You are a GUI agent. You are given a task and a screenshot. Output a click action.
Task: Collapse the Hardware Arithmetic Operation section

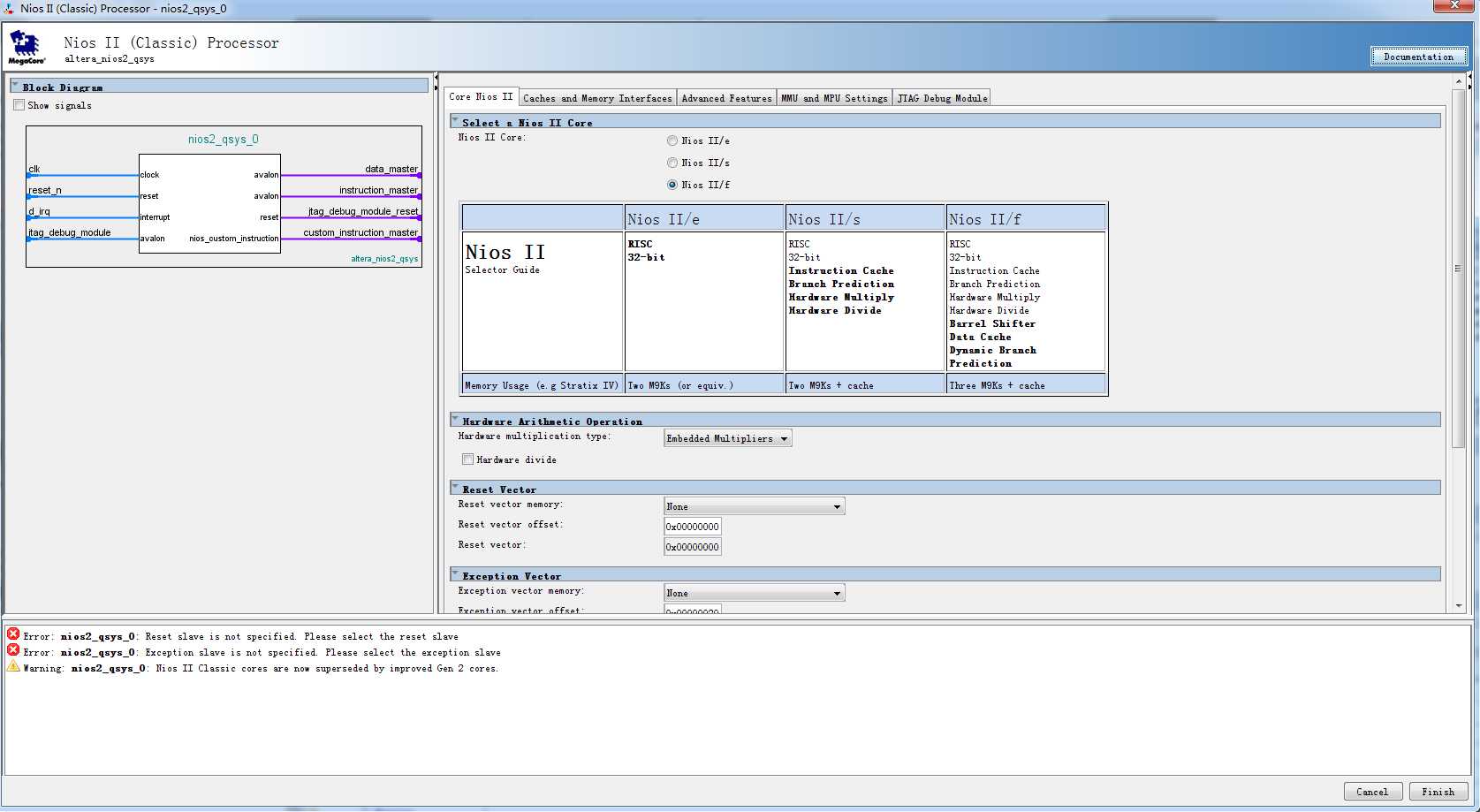[x=455, y=420]
